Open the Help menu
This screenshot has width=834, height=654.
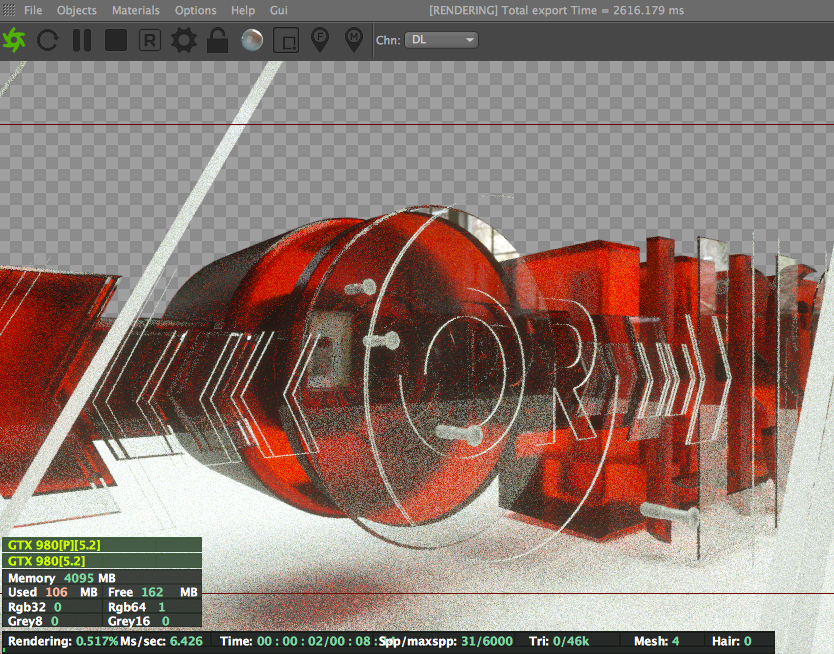click(243, 10)
